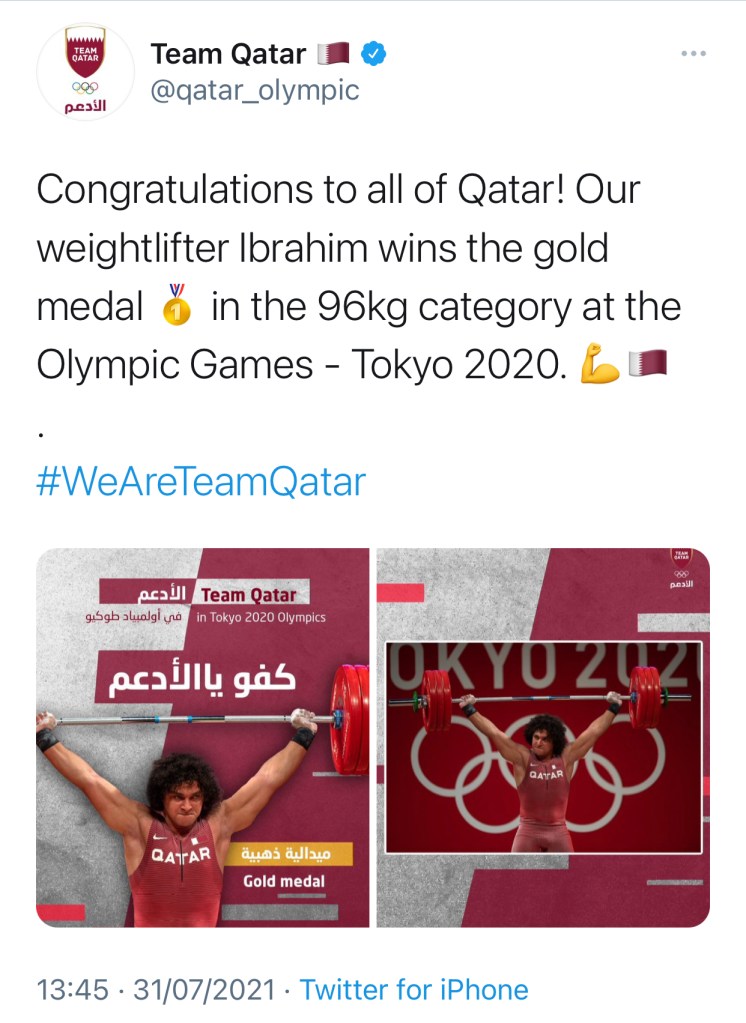Open the three-dot more options menu
Screen dimensions: 746x1023
tap(693, 53)
